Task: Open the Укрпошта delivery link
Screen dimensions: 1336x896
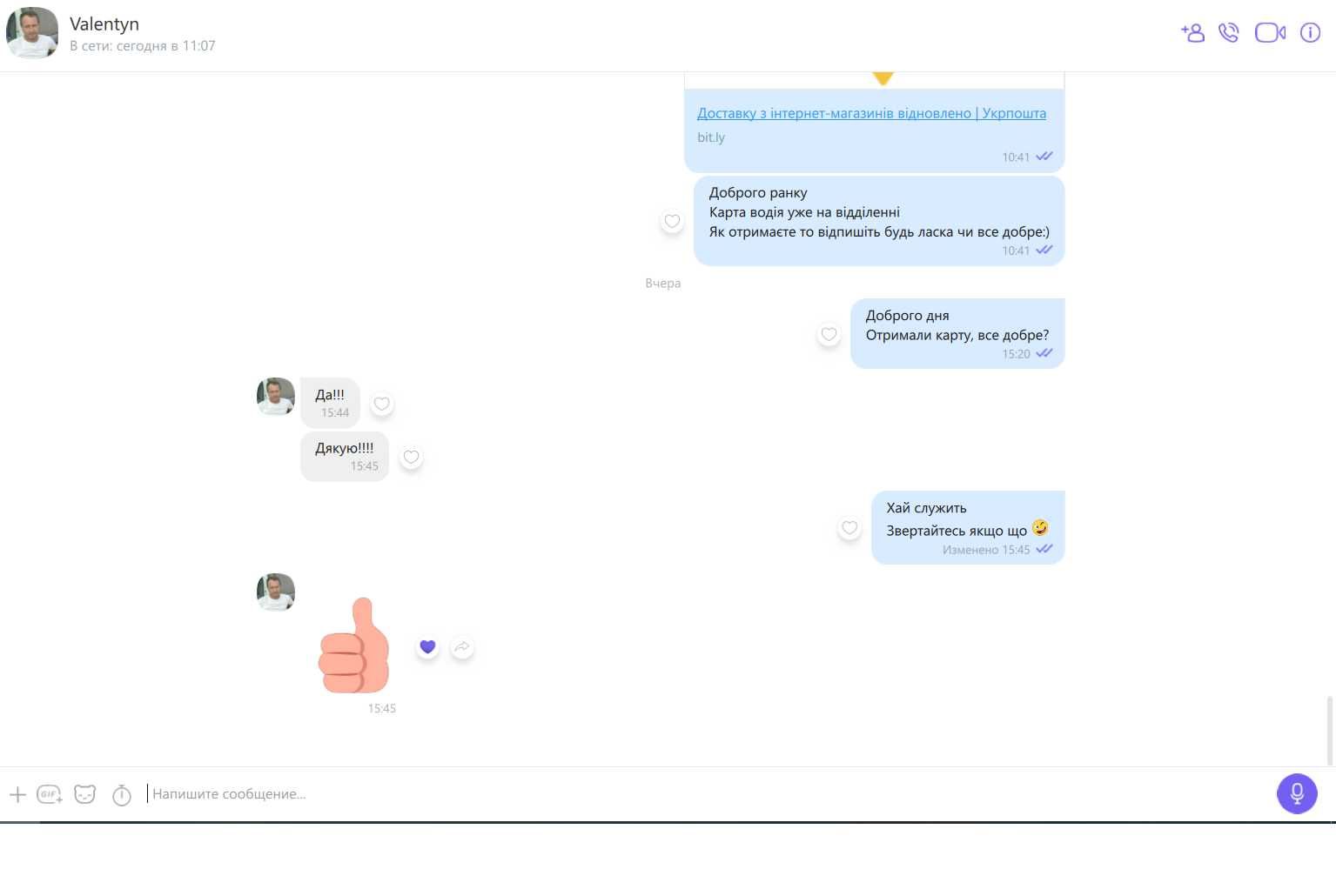Action: click(x=871, y=113)
